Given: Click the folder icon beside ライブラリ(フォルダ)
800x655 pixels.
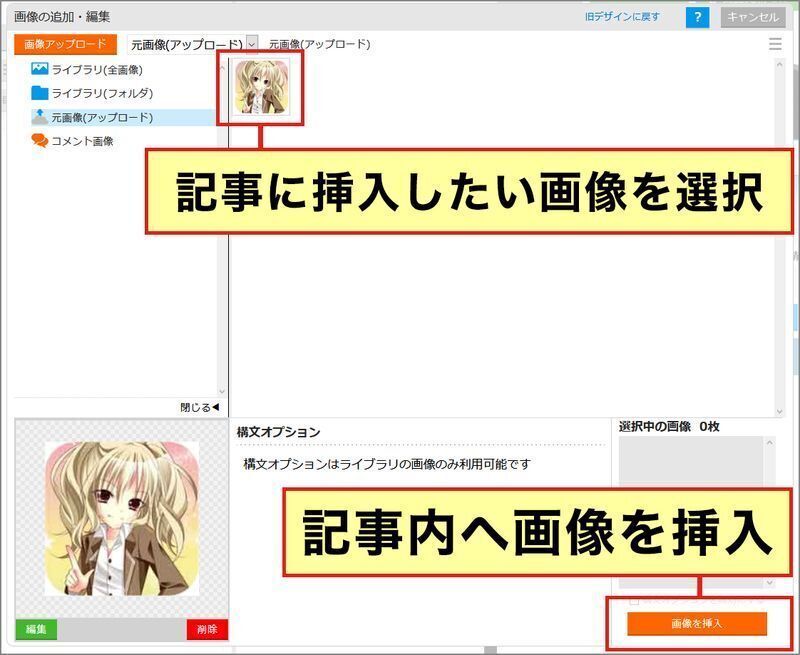Looking at the screenshot, I should tap(39, 93).
